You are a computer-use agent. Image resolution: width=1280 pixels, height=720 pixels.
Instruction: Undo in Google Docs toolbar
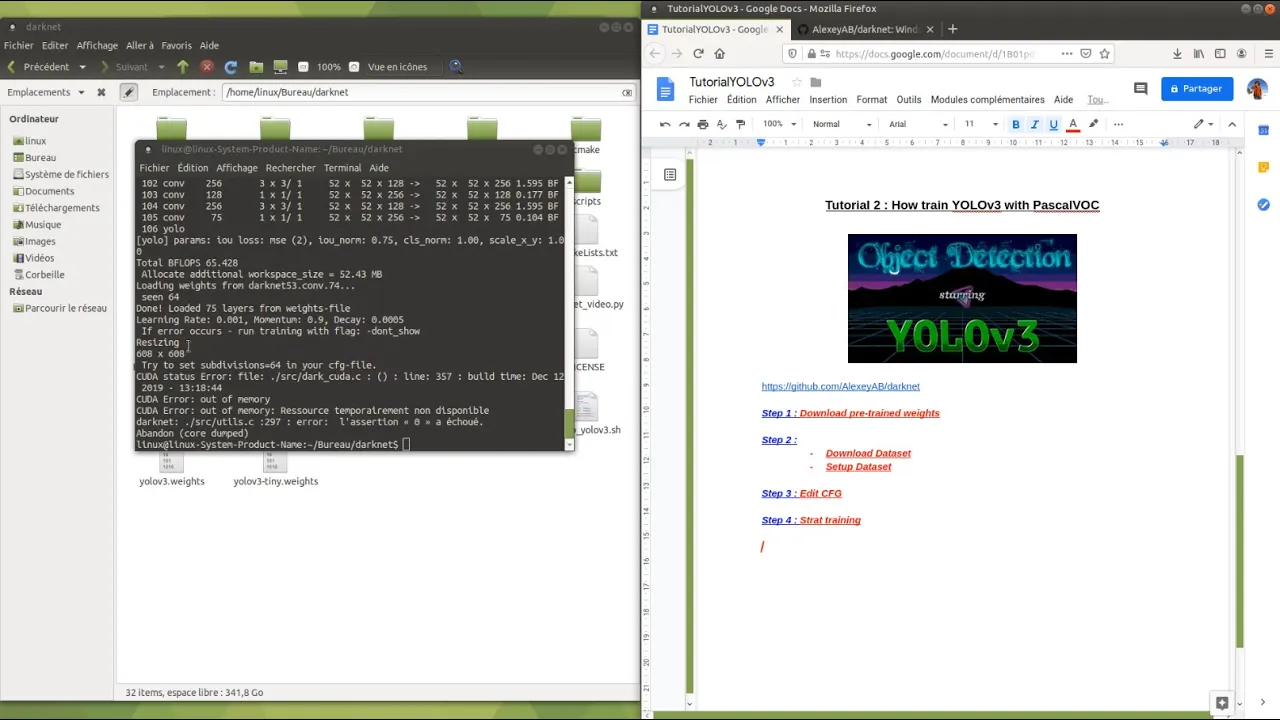click(665, 124)
